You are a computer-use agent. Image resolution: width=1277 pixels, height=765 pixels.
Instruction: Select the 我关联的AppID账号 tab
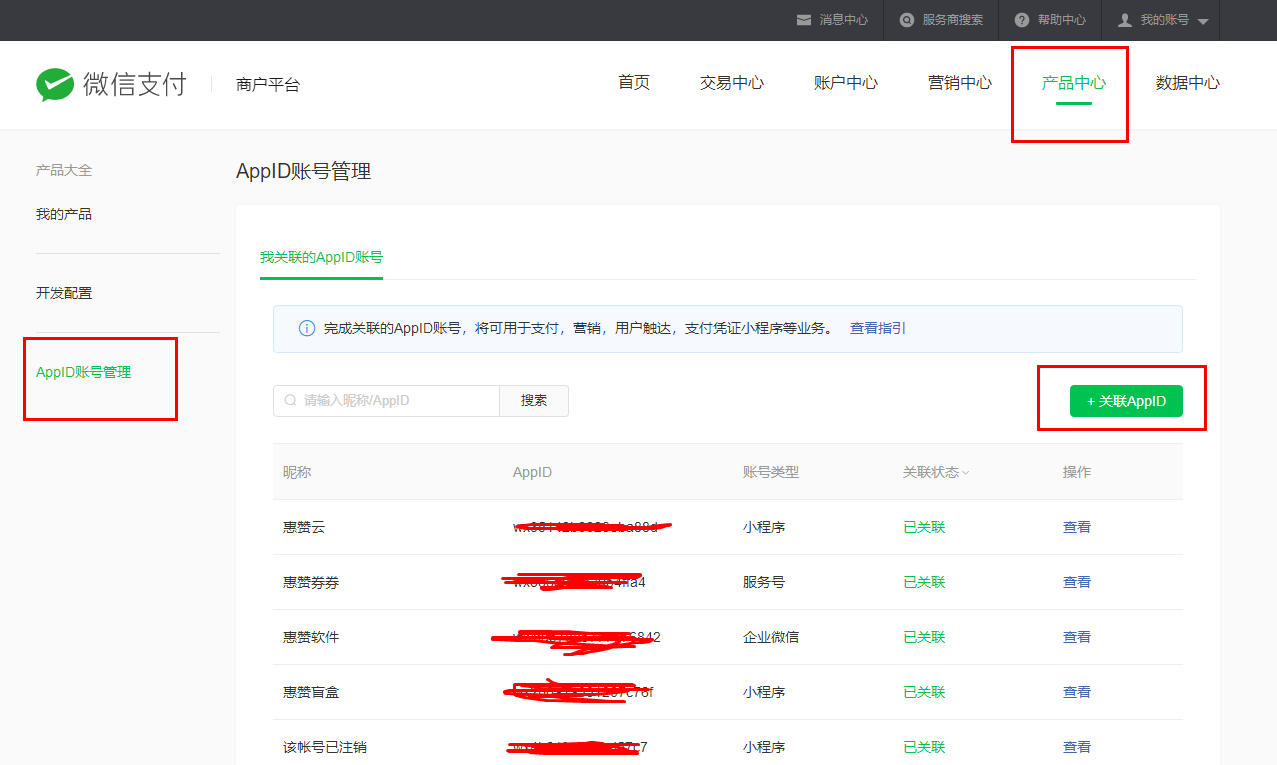coord(321,257)
